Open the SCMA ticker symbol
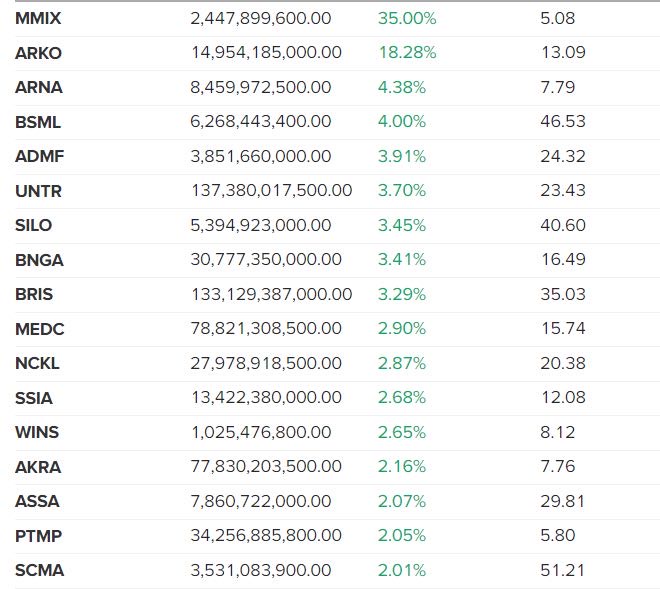 (x=39, y=571)
